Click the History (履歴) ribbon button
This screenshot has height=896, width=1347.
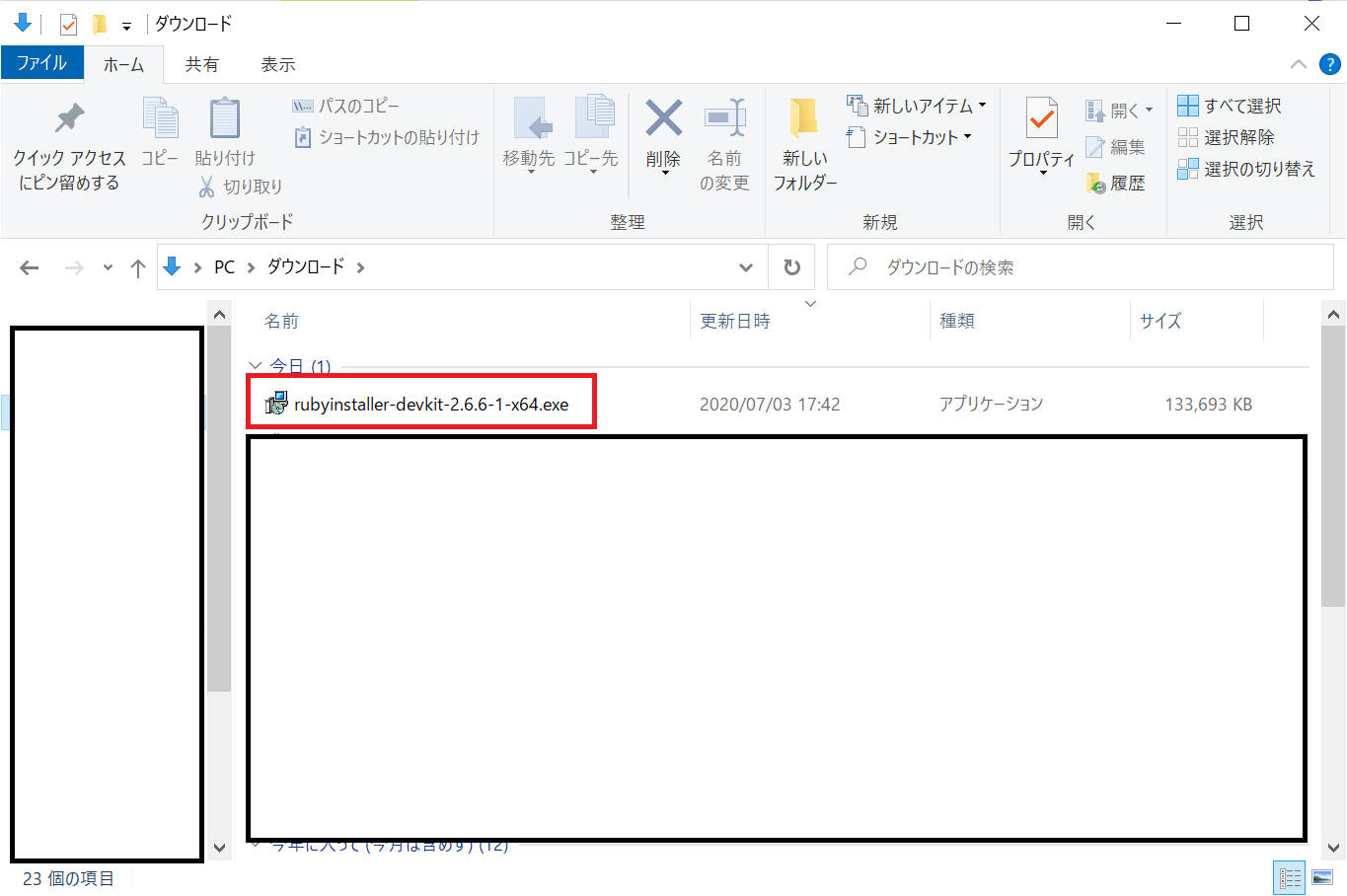1115,184
